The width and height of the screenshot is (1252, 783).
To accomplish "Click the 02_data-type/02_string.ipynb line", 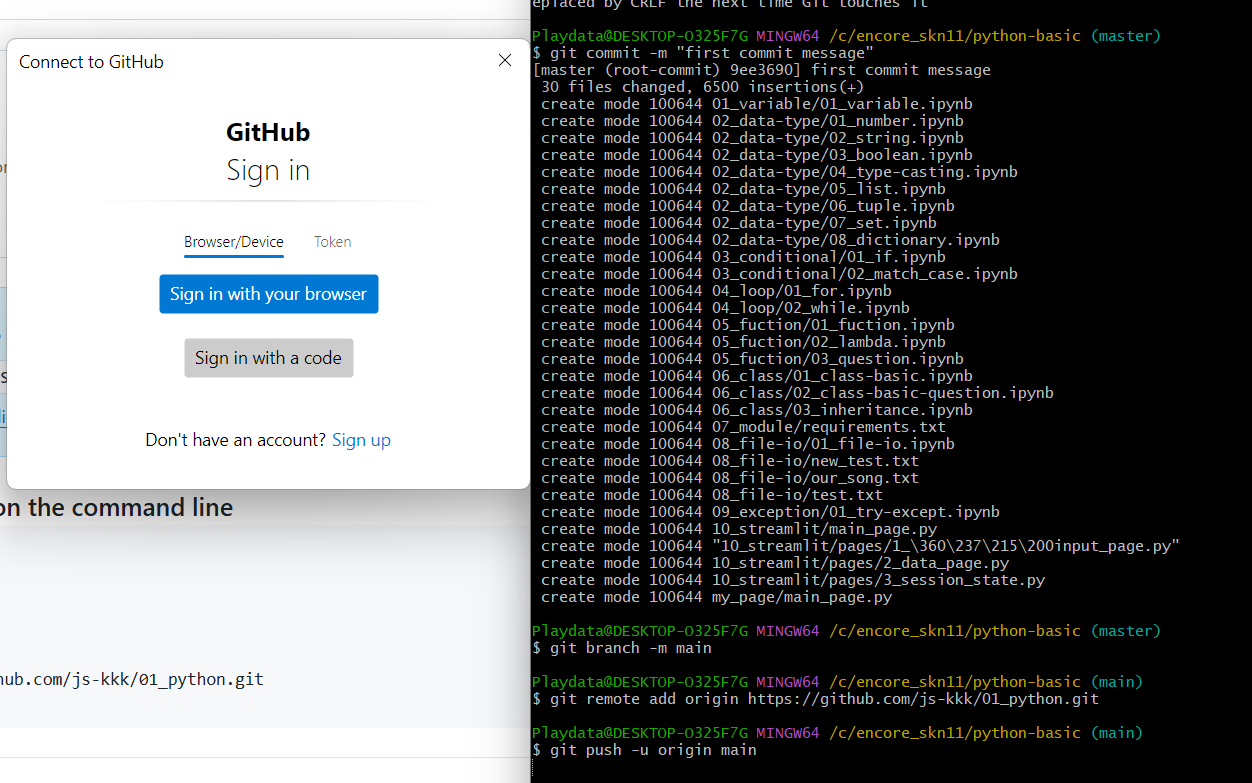I will click(753, 138).
